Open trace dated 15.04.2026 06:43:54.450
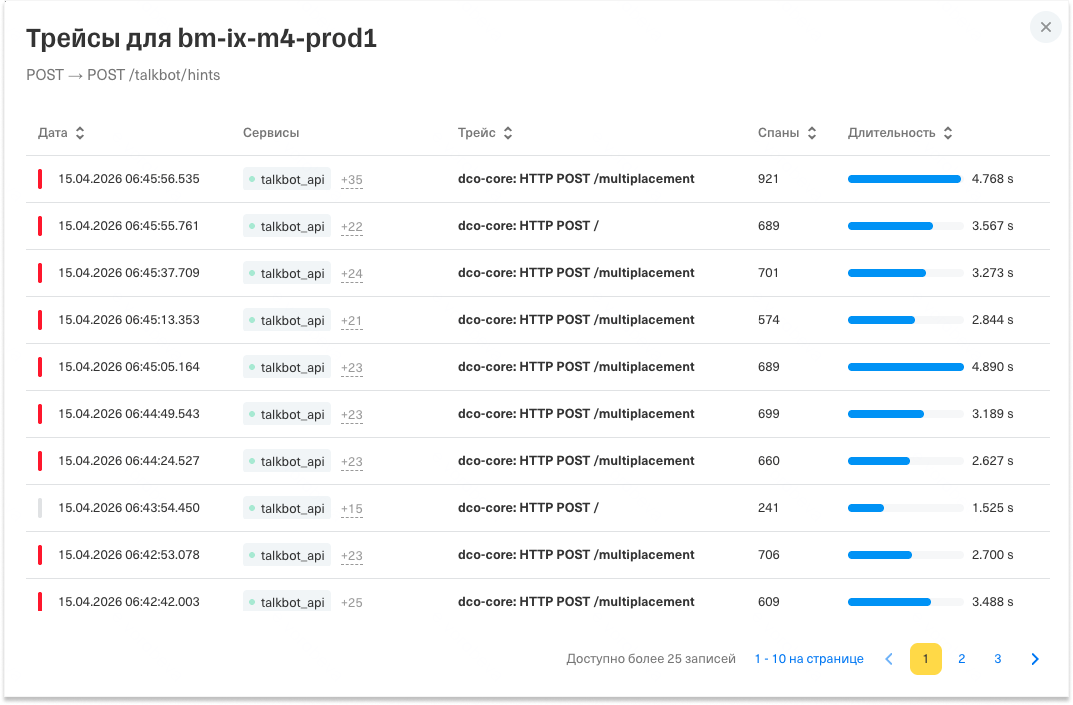This screenshot has height=705, width=1073. (129, 508)
